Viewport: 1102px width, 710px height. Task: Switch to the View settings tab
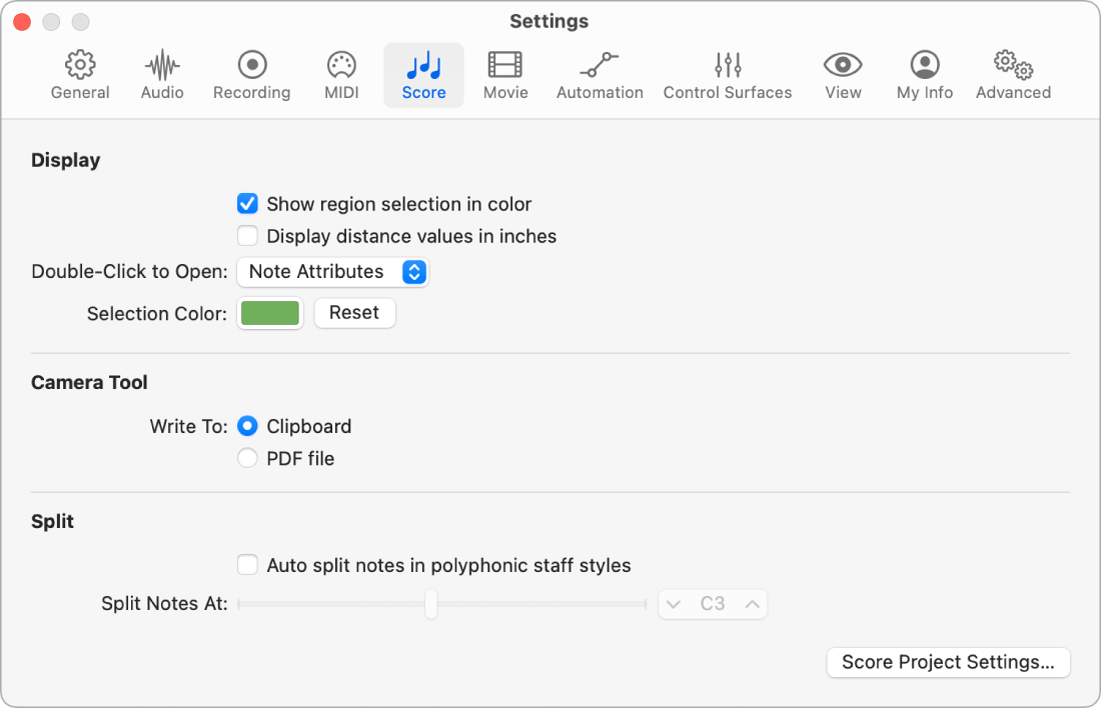coord(842,74)
